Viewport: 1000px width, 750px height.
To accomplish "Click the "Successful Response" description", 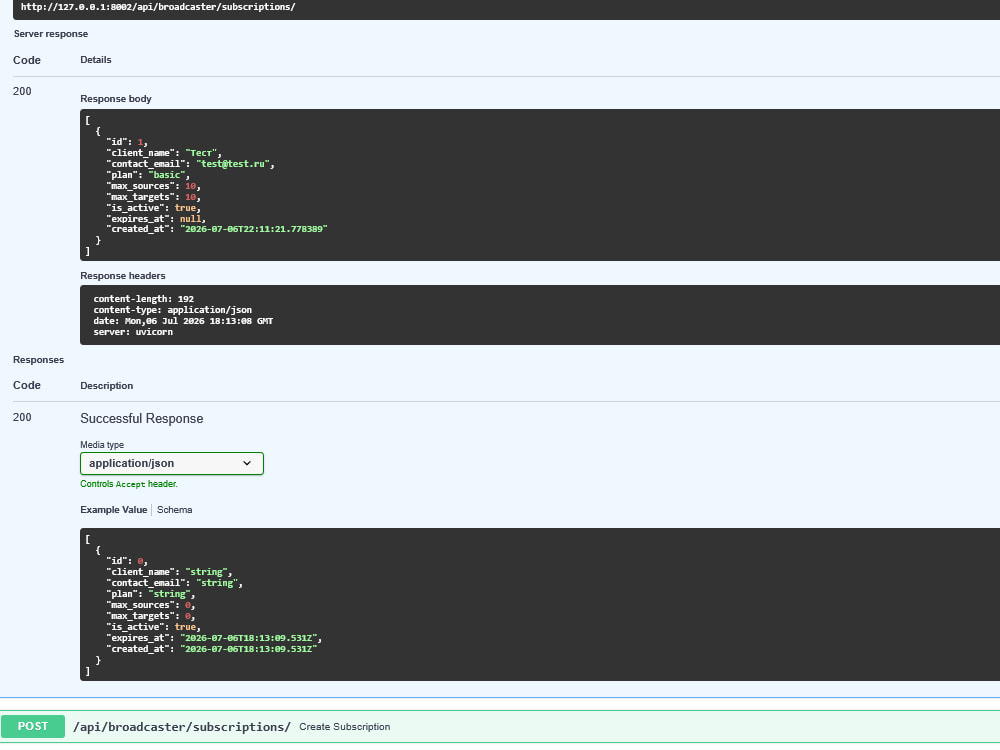I will 142,419.
